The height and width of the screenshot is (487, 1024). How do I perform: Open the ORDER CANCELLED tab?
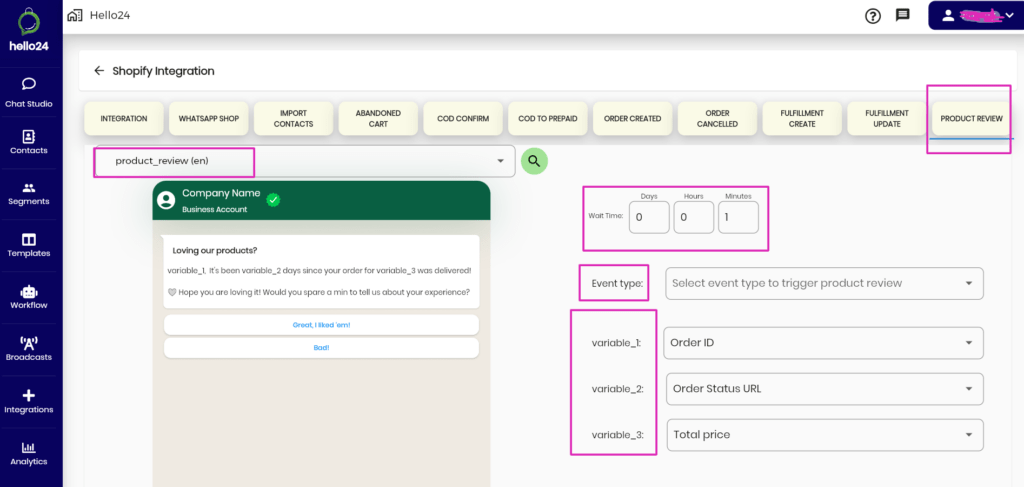coord(717,119)
